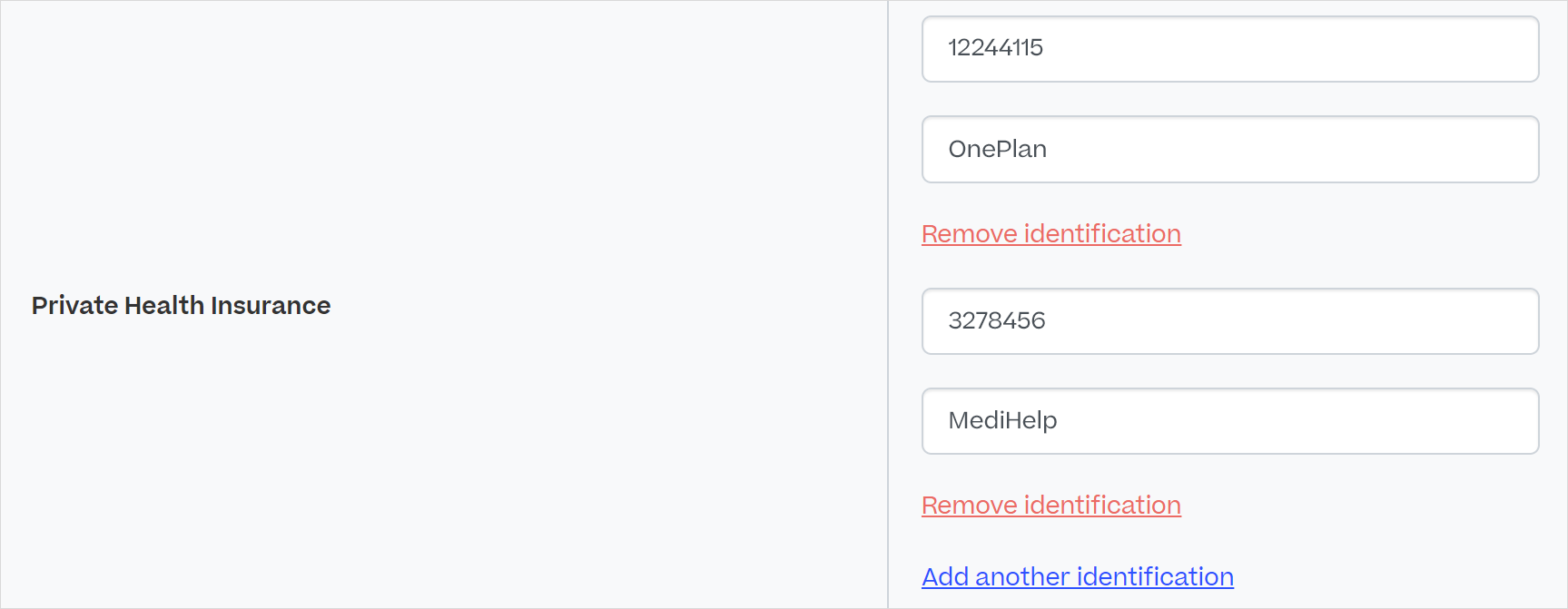Focus the OnePlan text field
This screenshot has width=1568, height=609.
point(1230,149)
